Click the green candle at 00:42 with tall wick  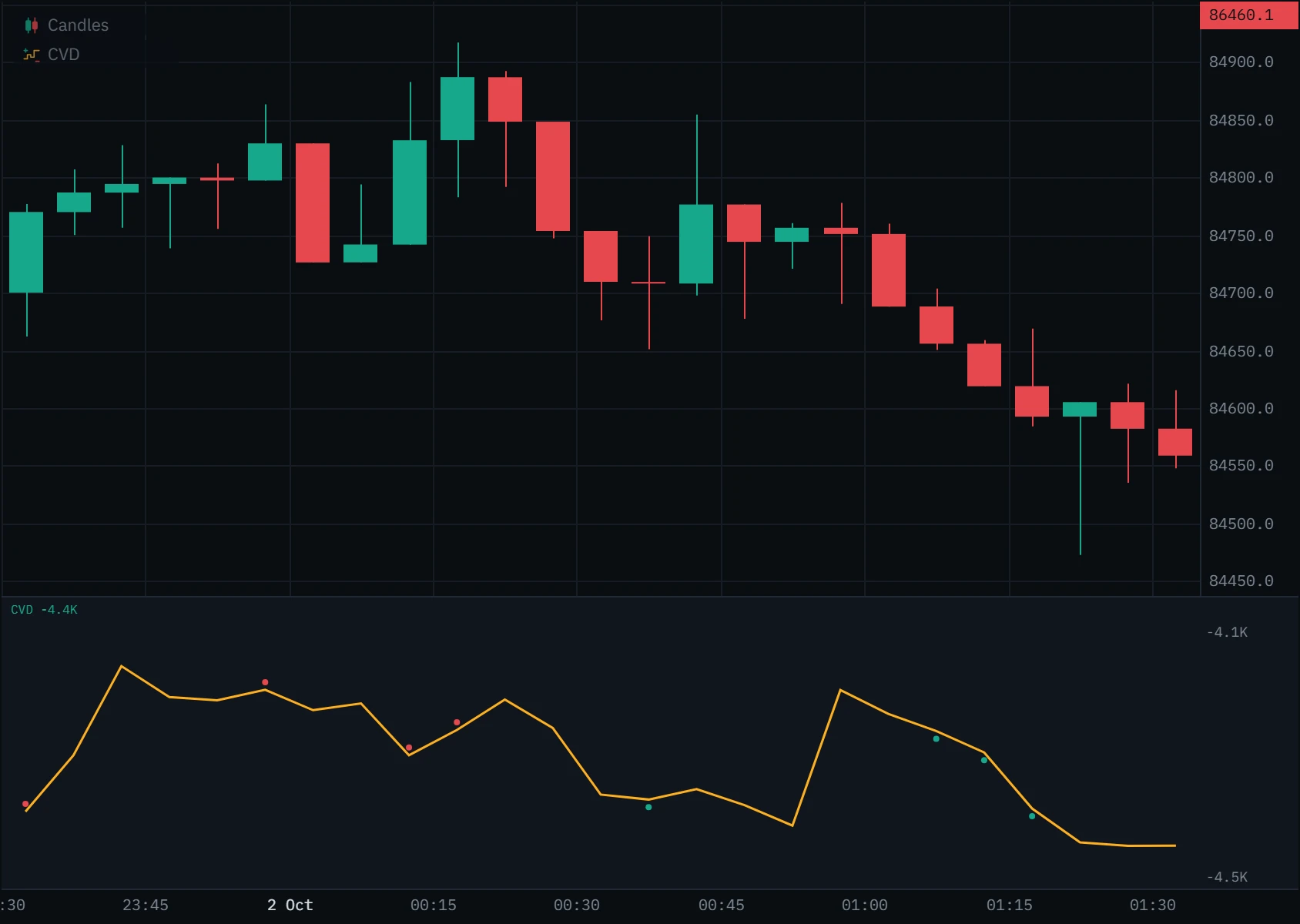click(696, 244)
